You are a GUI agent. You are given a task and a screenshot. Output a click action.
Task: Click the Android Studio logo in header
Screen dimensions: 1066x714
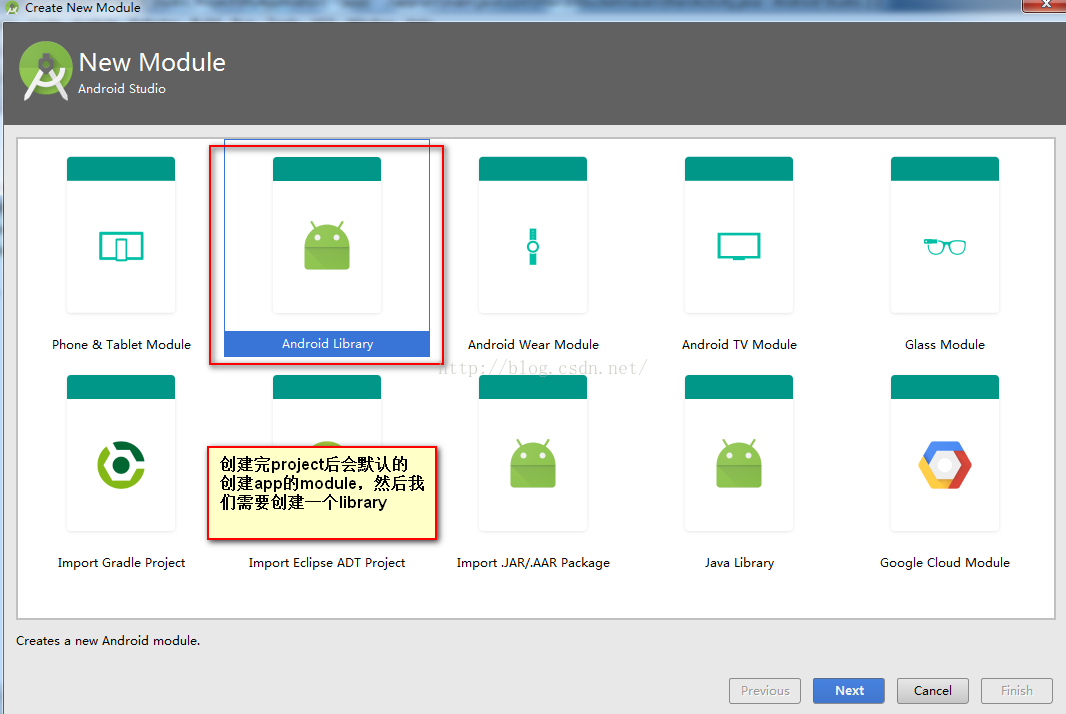46,71
